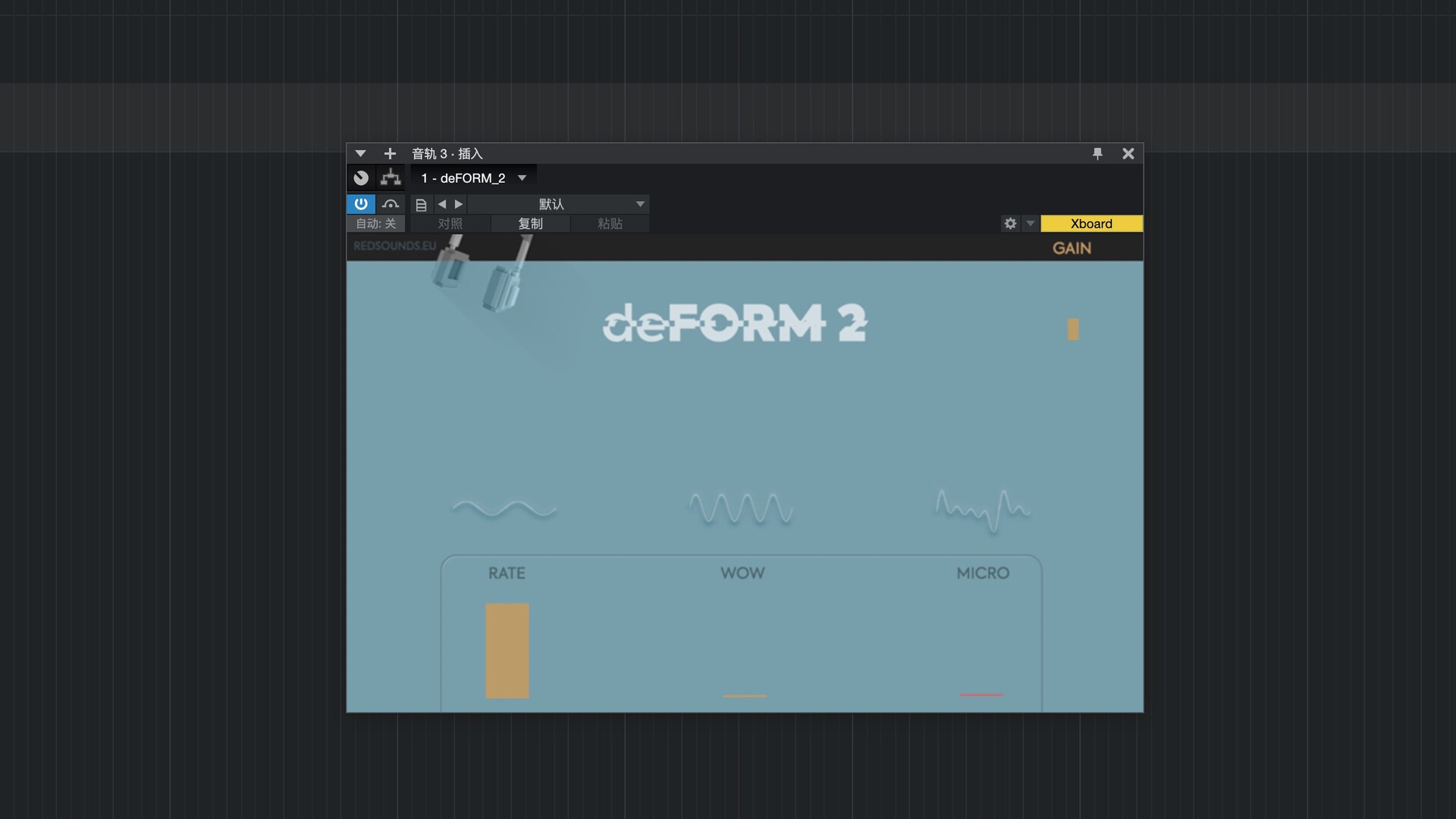Adjust the RATE slider bar
This screenshot has height=819, width=1456.
[507, 651]
